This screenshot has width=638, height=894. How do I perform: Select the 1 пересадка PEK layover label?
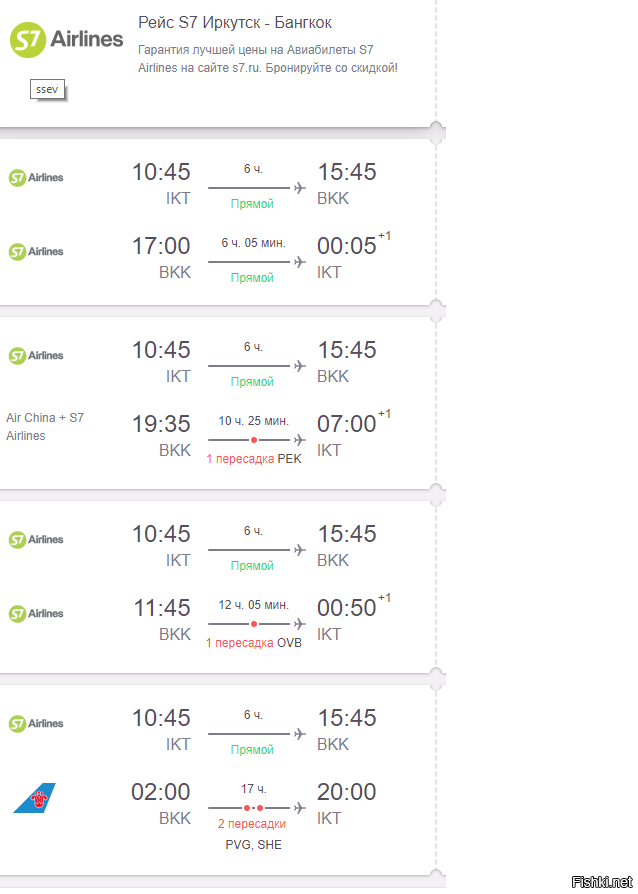253,458
